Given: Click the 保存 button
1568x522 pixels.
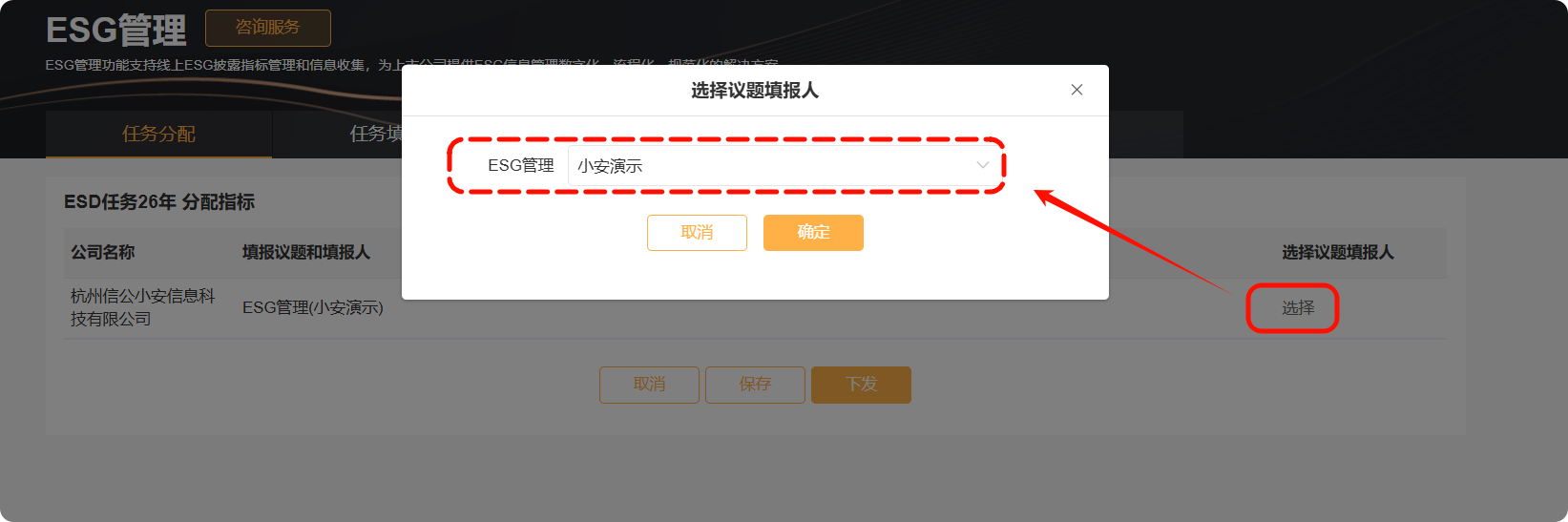Looking at the screenshot, I should (755, 385).
